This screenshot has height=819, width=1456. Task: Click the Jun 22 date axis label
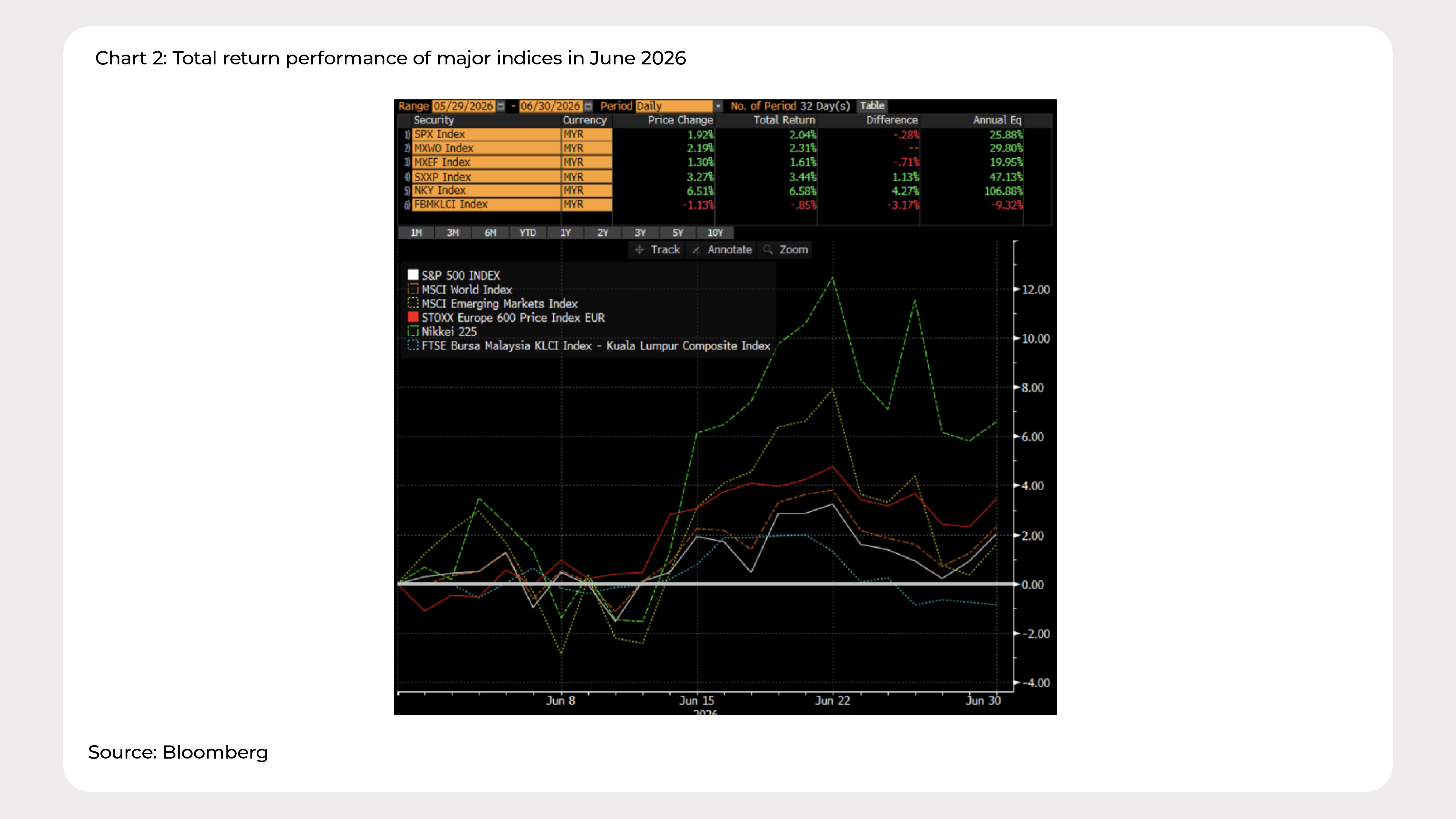(x=832, y=701)
